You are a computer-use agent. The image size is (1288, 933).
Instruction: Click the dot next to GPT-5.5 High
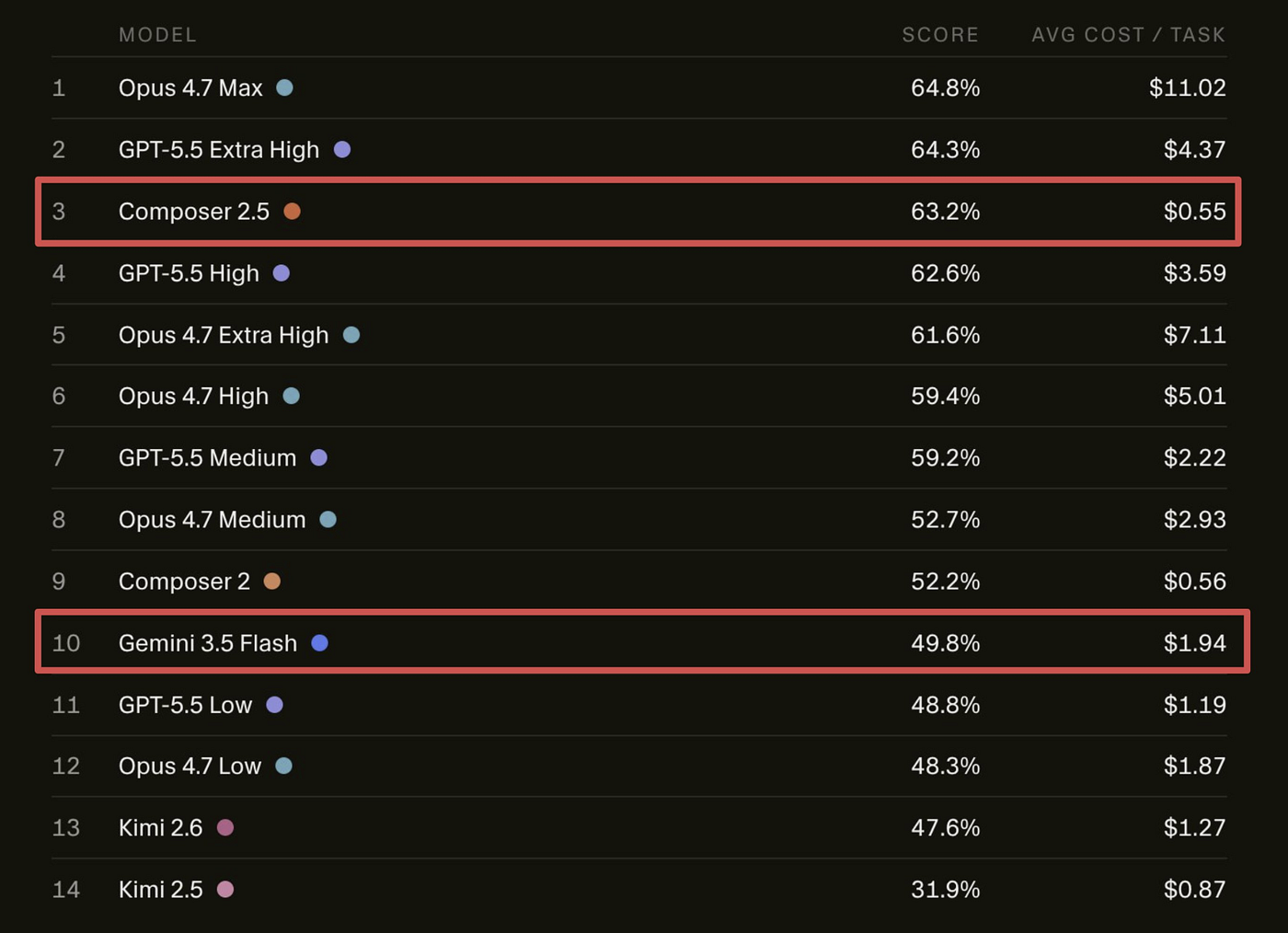point(282,273)
